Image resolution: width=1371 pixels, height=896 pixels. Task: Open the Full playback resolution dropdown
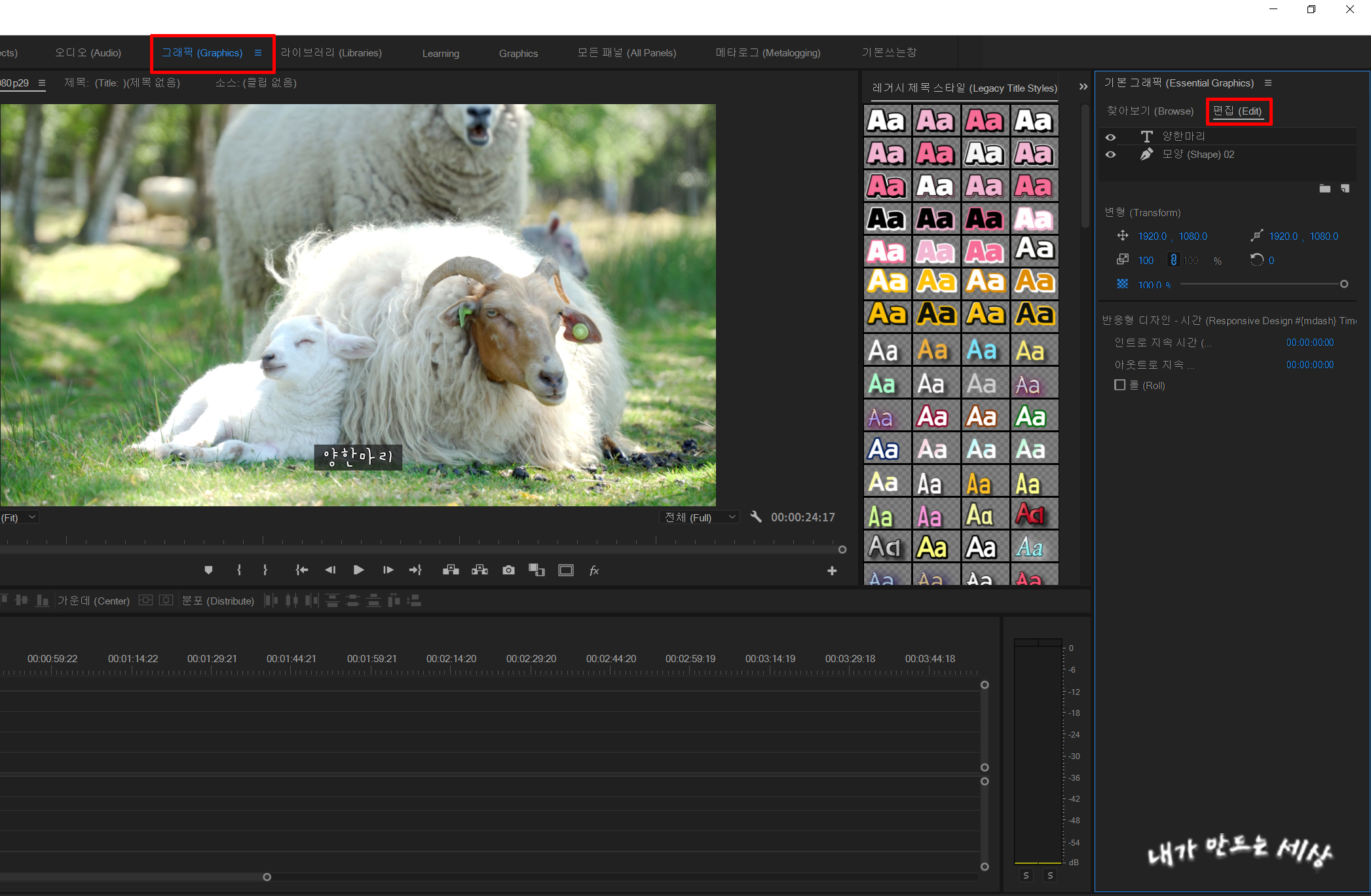700,517
